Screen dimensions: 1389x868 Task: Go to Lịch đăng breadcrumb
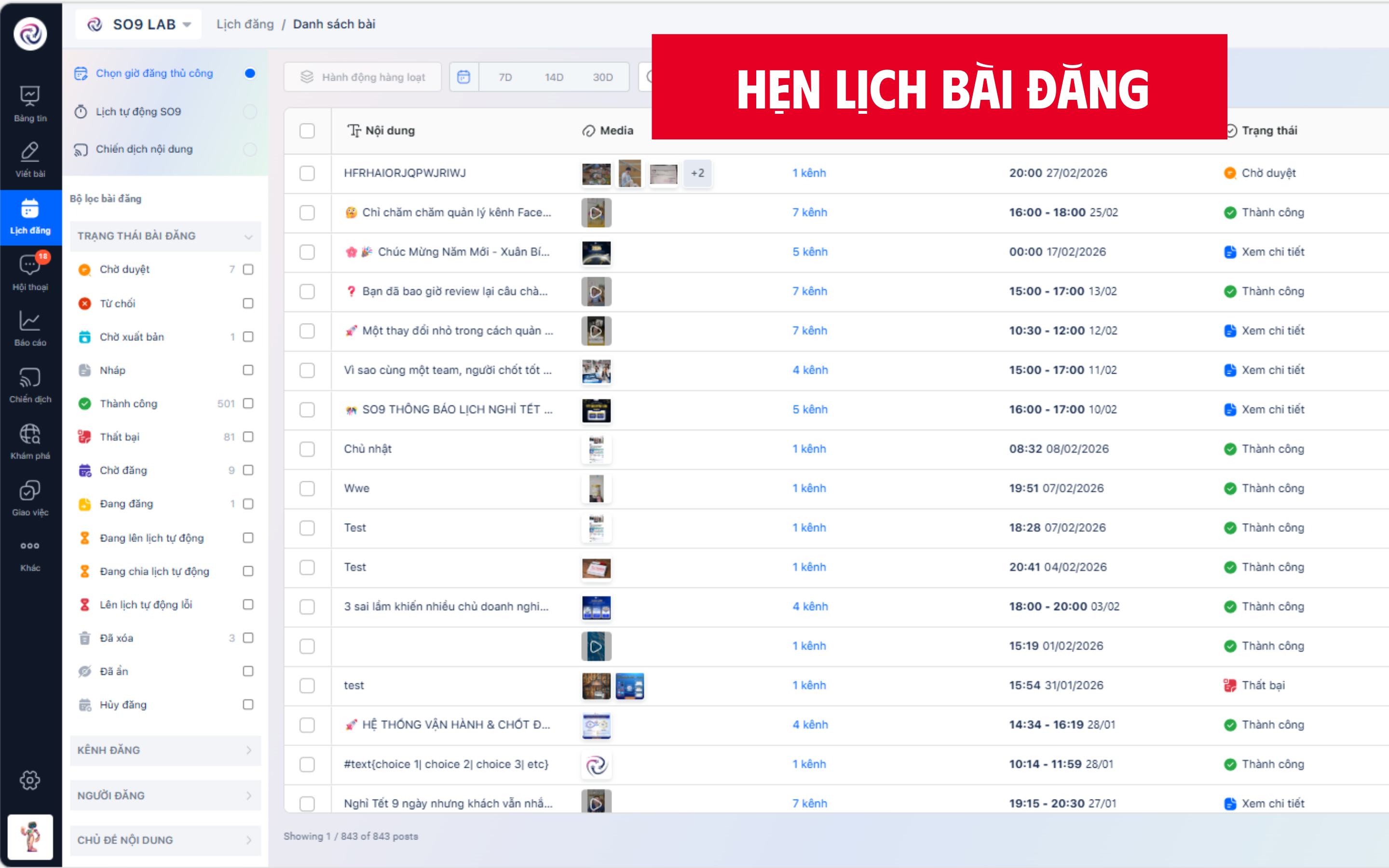pyautogui.click(x=245, y=24)
